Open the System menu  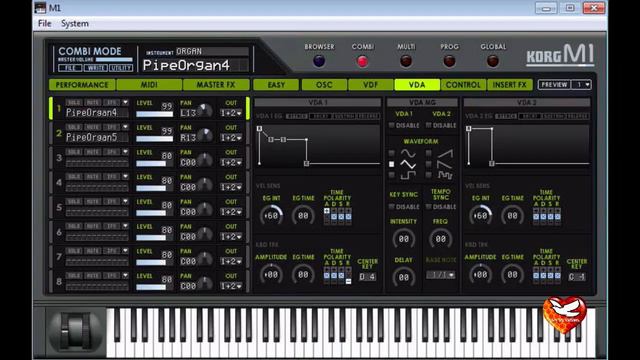coord(75,24)
